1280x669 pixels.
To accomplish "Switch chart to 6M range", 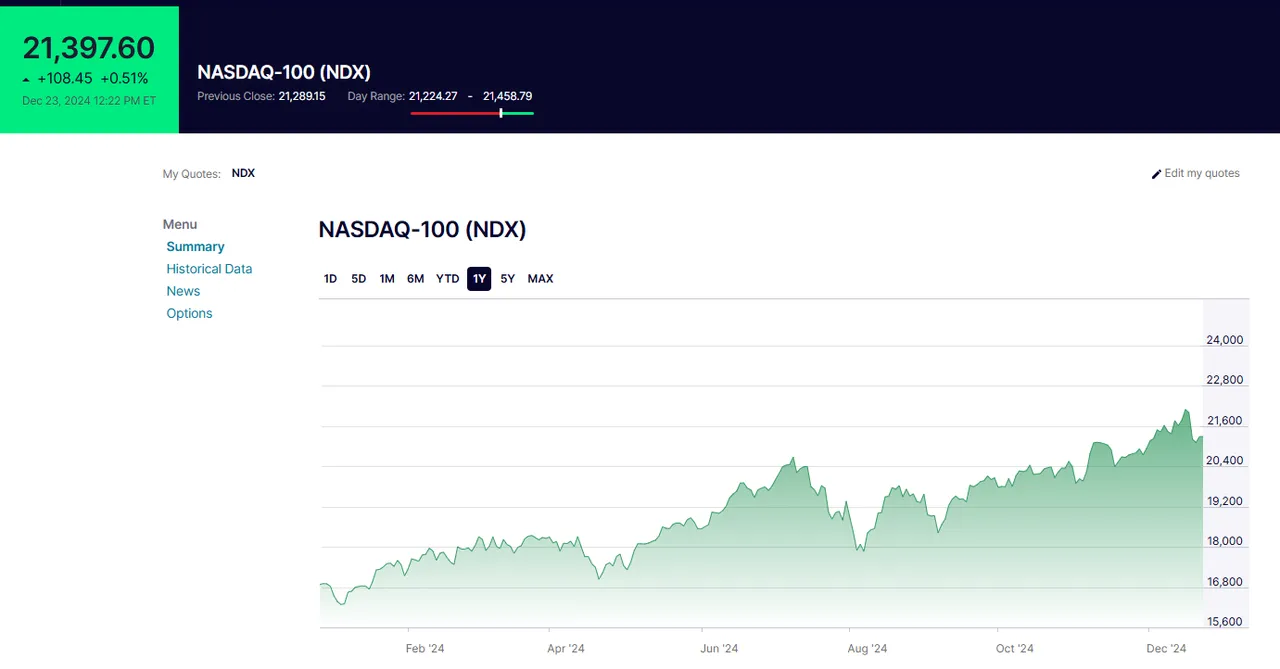I will click(x=415, y=279).
